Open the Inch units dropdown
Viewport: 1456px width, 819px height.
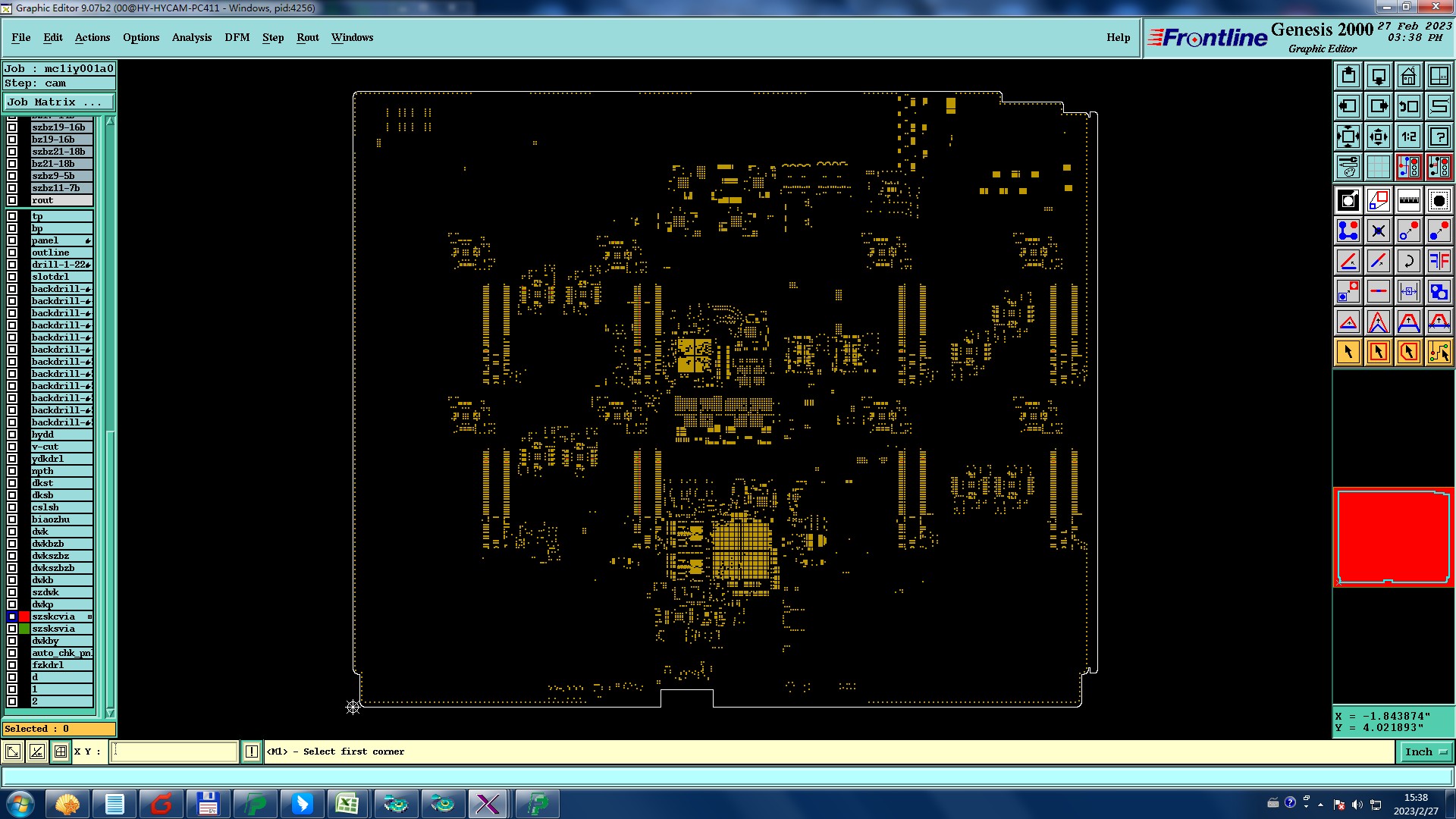(x=1426, y=752)
